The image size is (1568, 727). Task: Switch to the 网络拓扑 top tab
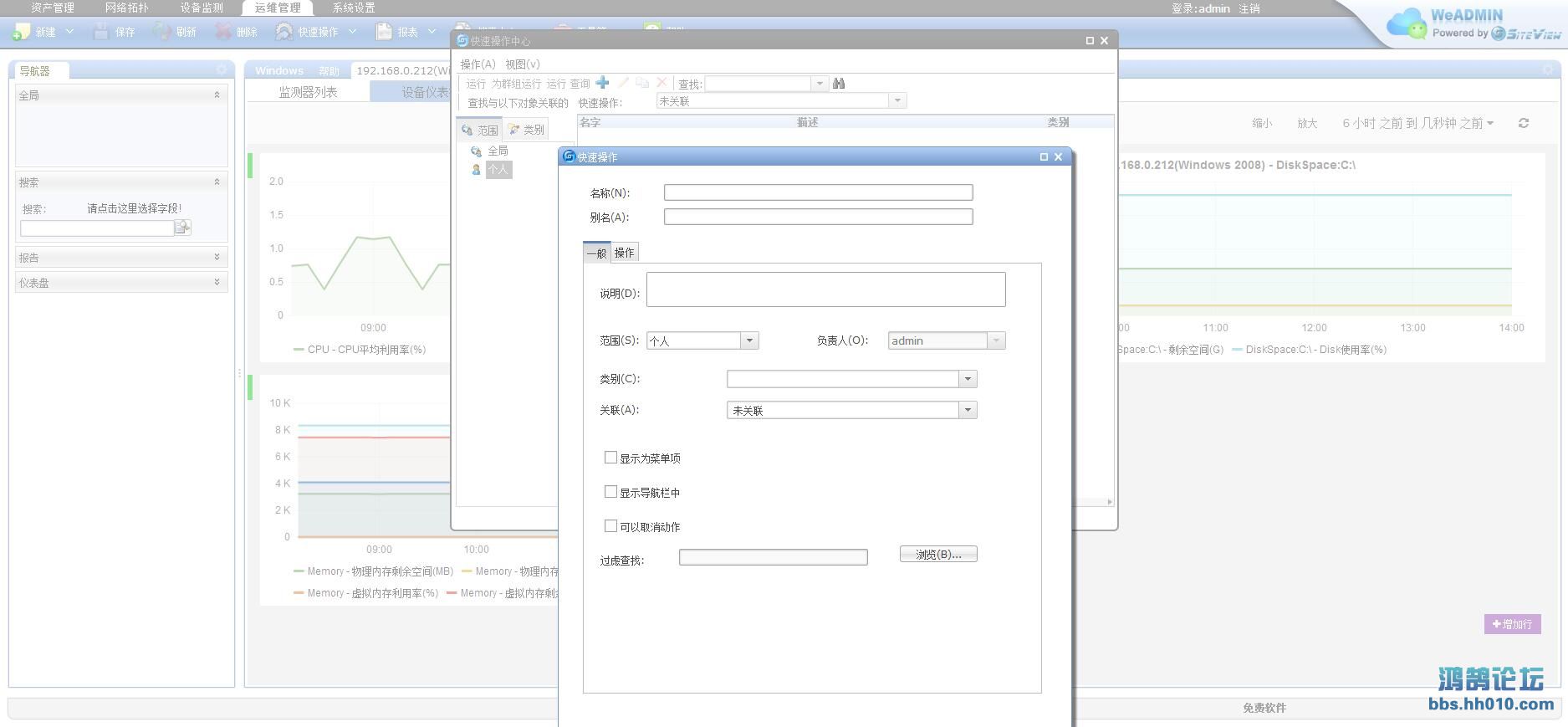point(126,8)
